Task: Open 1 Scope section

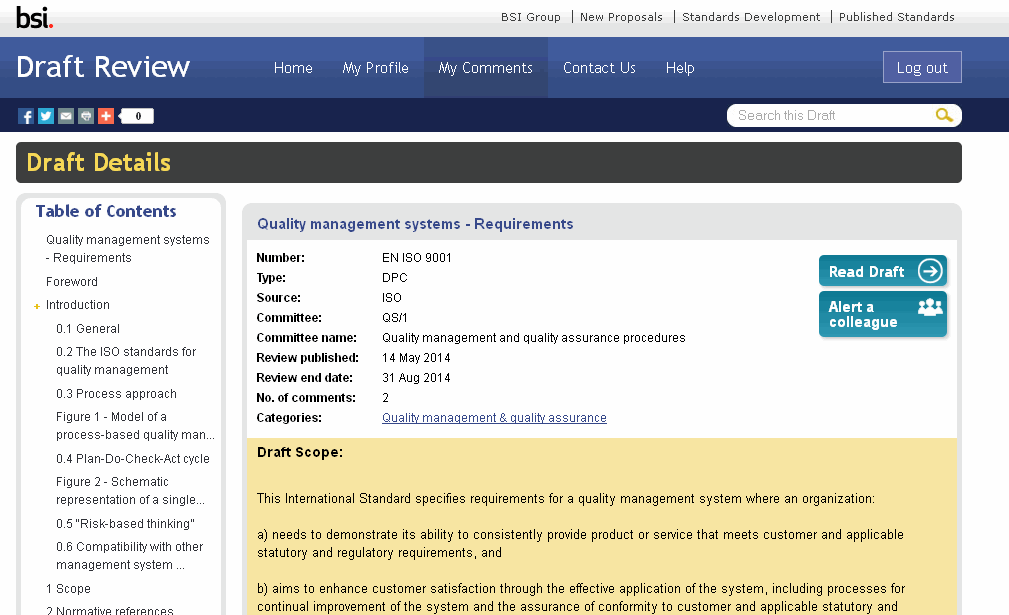Action: click(x=68, y=589)
